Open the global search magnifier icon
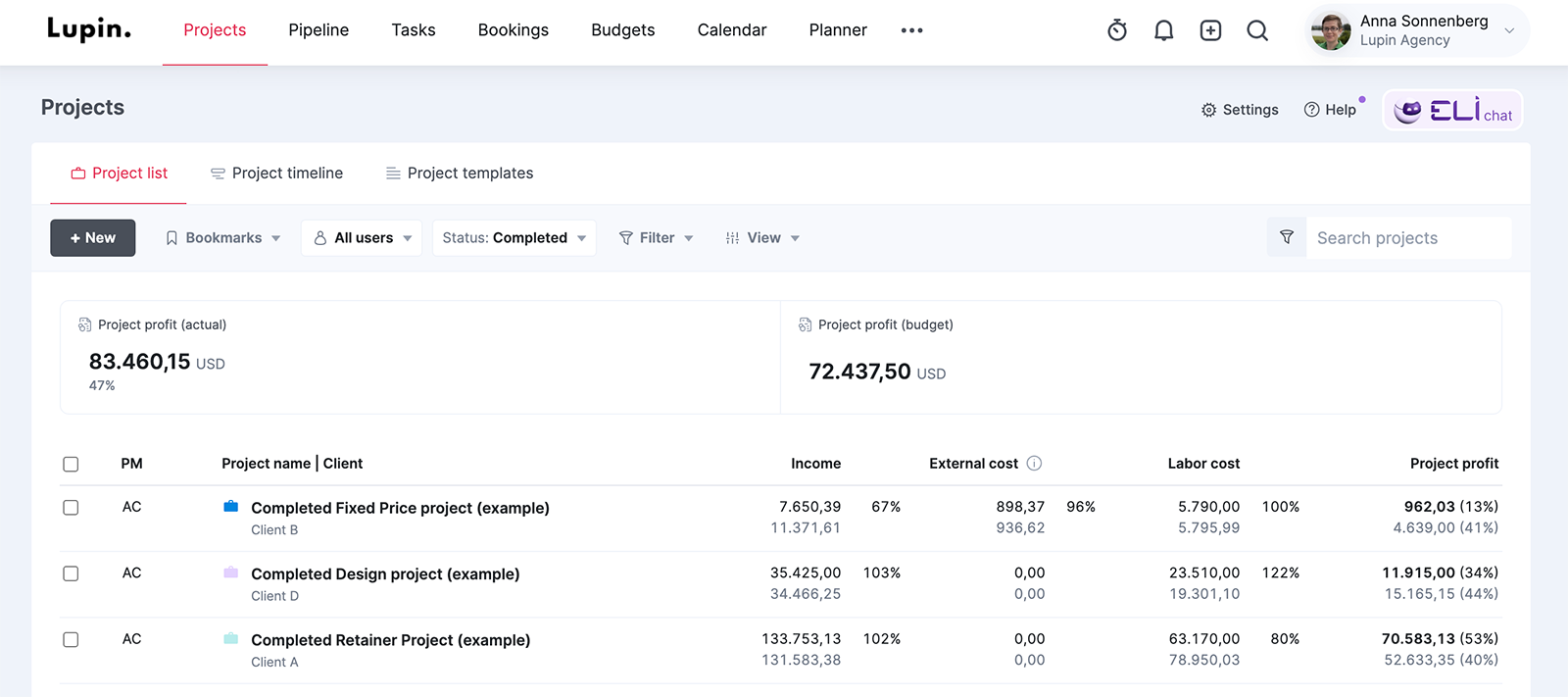1568x697 pixels. [1257, 30]
